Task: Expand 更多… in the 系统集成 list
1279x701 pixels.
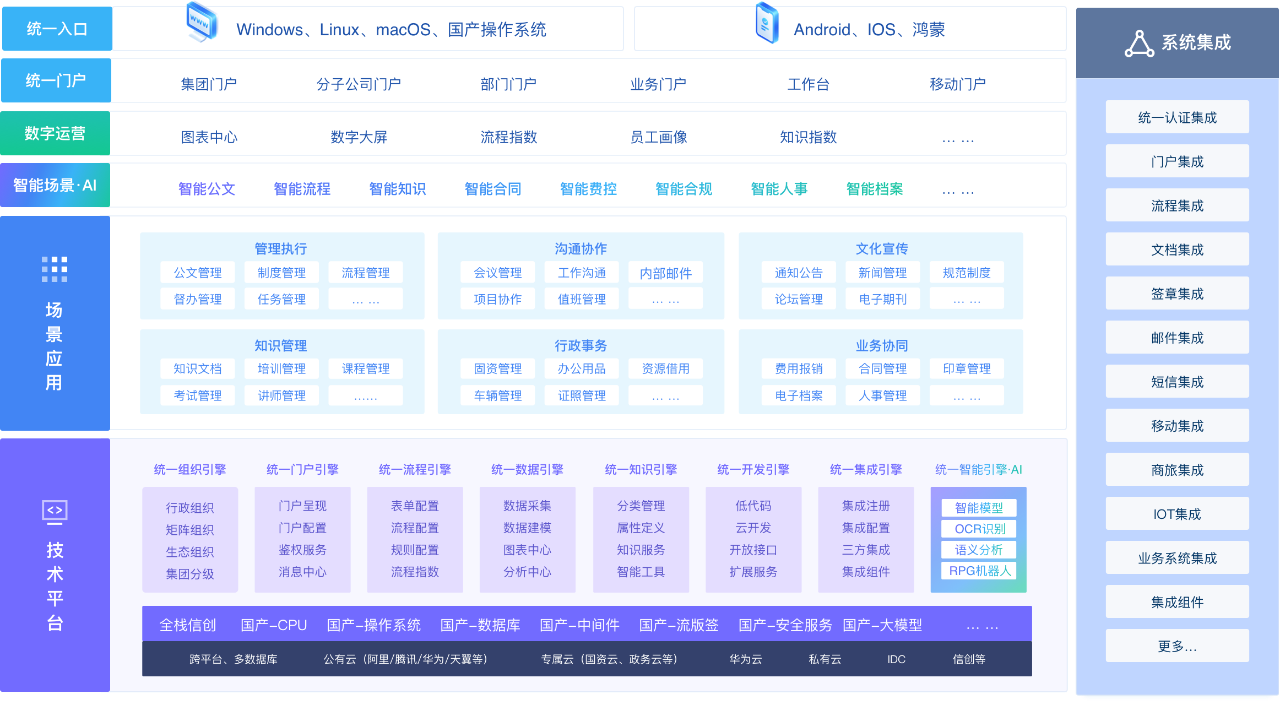Action: (1177, 646)
